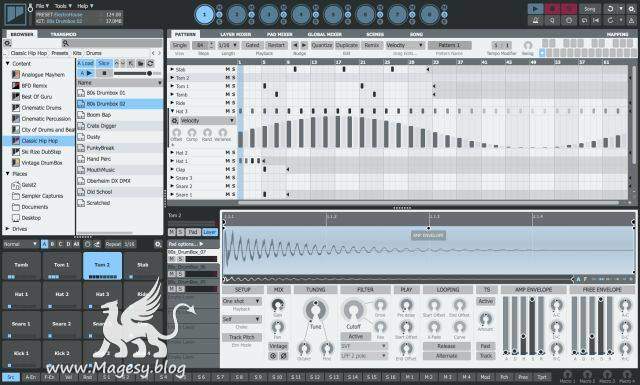Viewport: 640px width, 385px height.
Task: Open the Tools menu
Action: click(x=63, y=6)
